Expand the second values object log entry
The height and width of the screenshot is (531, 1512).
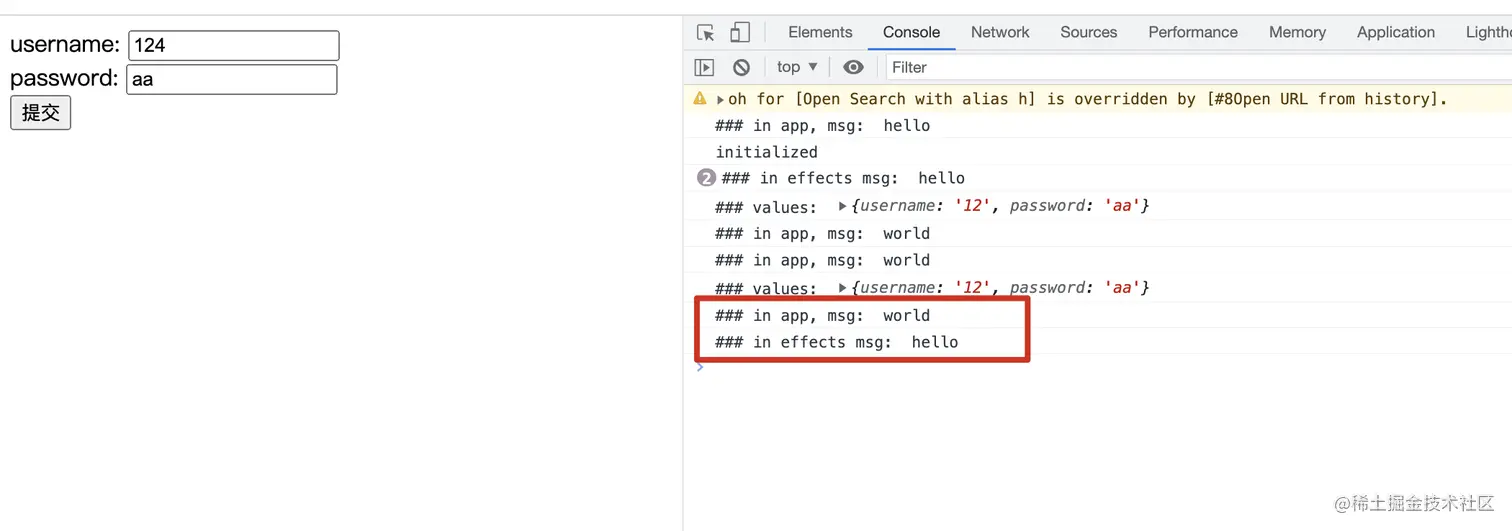(x=843, y=288)
